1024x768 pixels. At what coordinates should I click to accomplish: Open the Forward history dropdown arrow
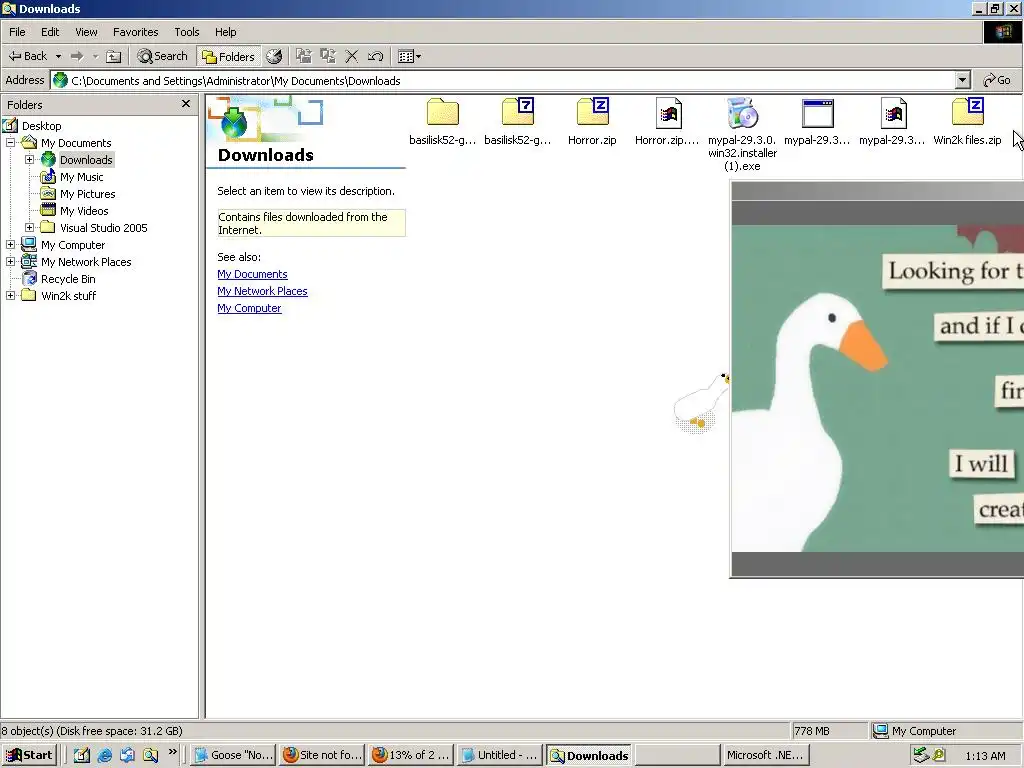[95, 56]
